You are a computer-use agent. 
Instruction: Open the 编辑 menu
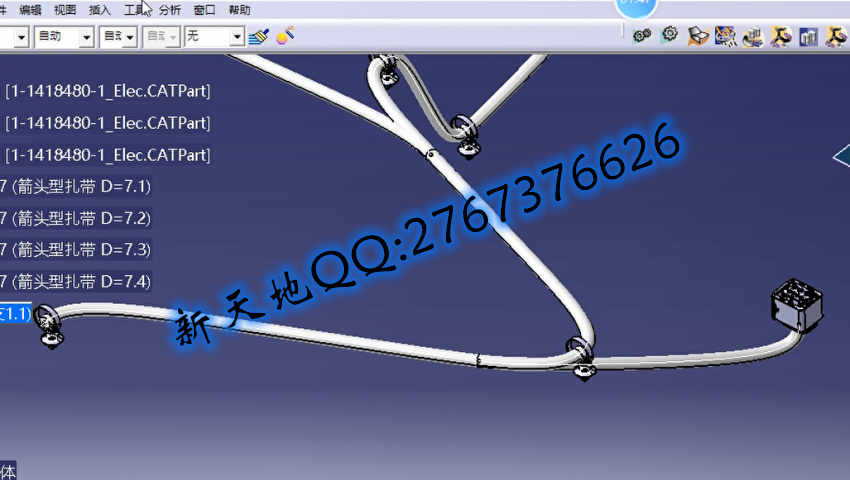coord(31,10)
